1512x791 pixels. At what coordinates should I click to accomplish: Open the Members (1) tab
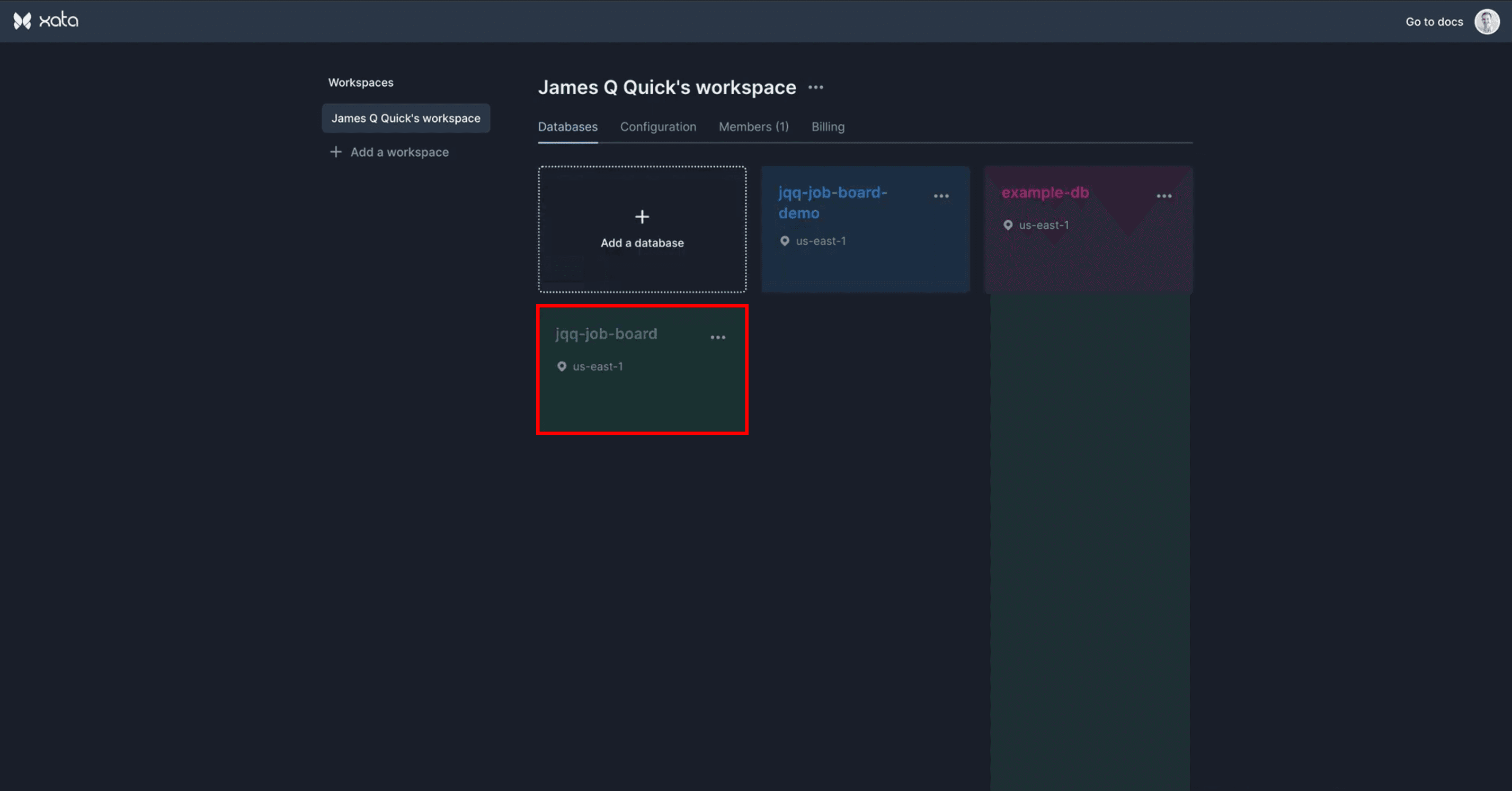[x=754, y=127]
